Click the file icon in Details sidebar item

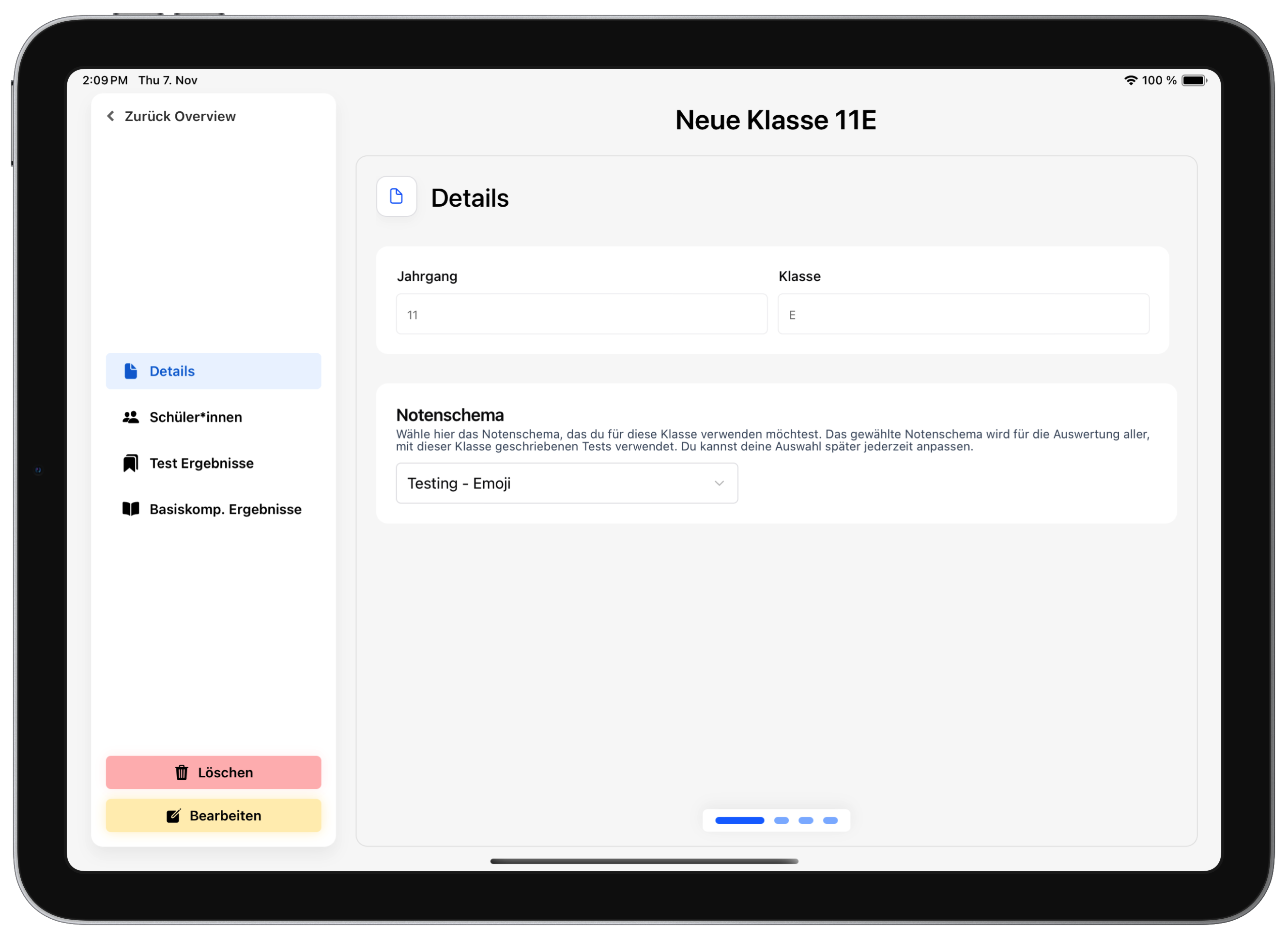click(x=130, y=371)
